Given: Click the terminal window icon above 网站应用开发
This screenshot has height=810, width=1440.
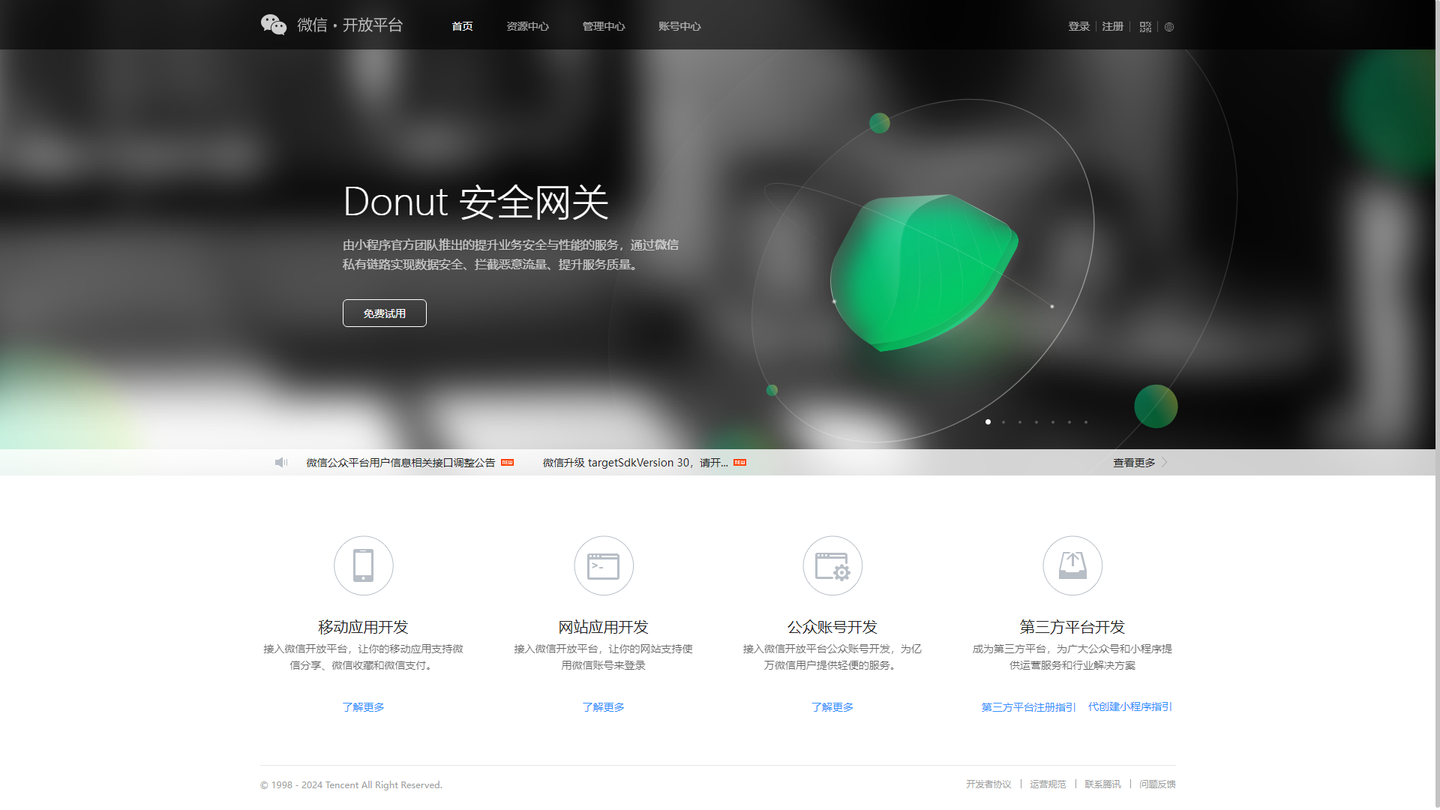Looking at the screenshot, I should pyautogui.click(x=603, y=565).
